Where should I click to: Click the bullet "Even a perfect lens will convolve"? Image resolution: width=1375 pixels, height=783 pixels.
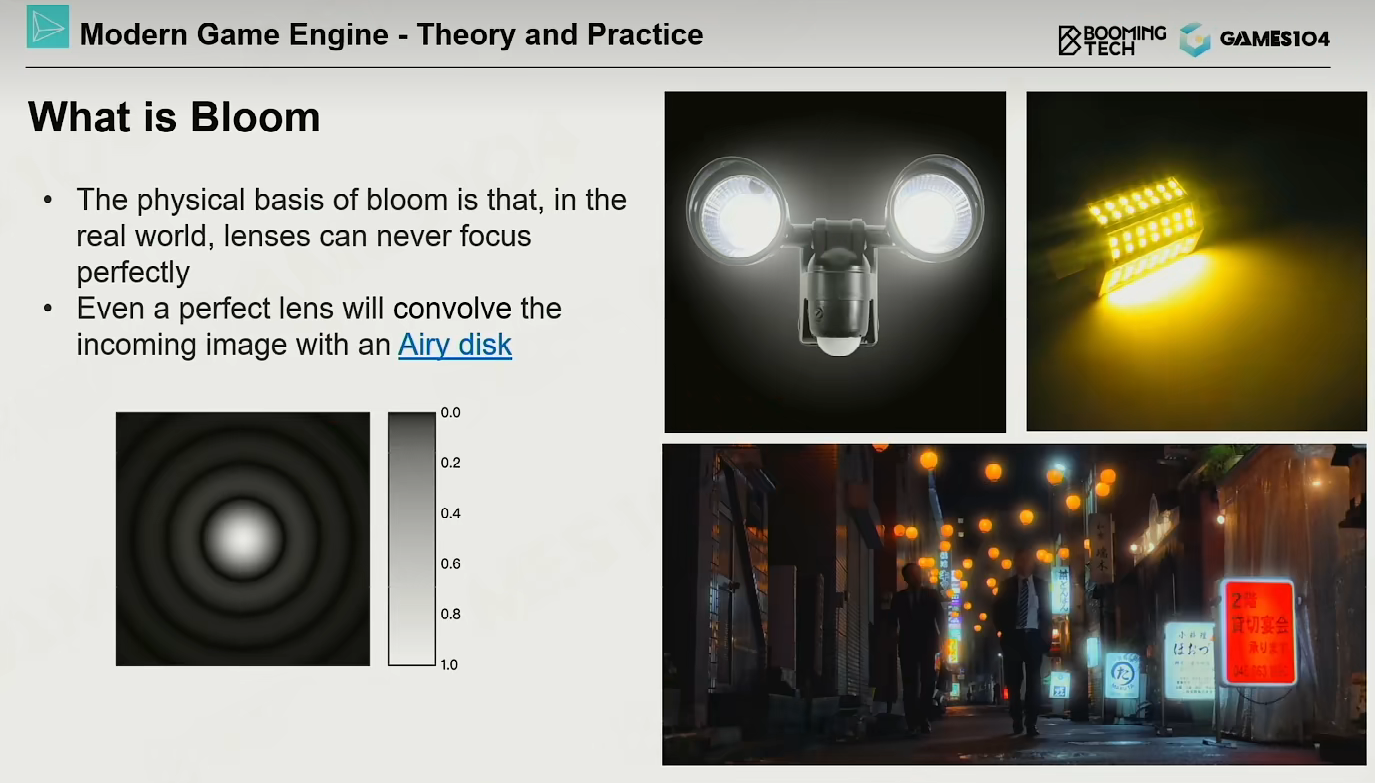coord(318,326)
